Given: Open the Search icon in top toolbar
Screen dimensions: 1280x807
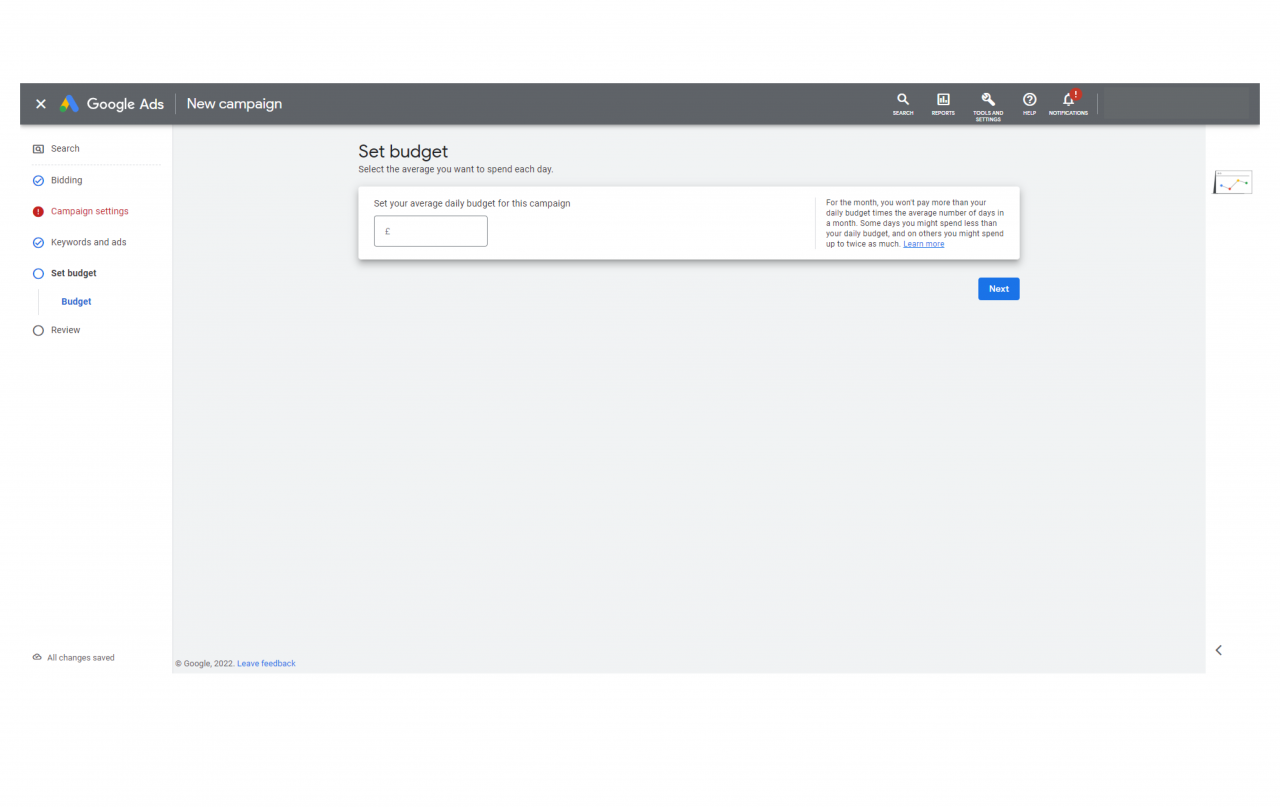Looking at the screenshot, I should tap(902, 100).
